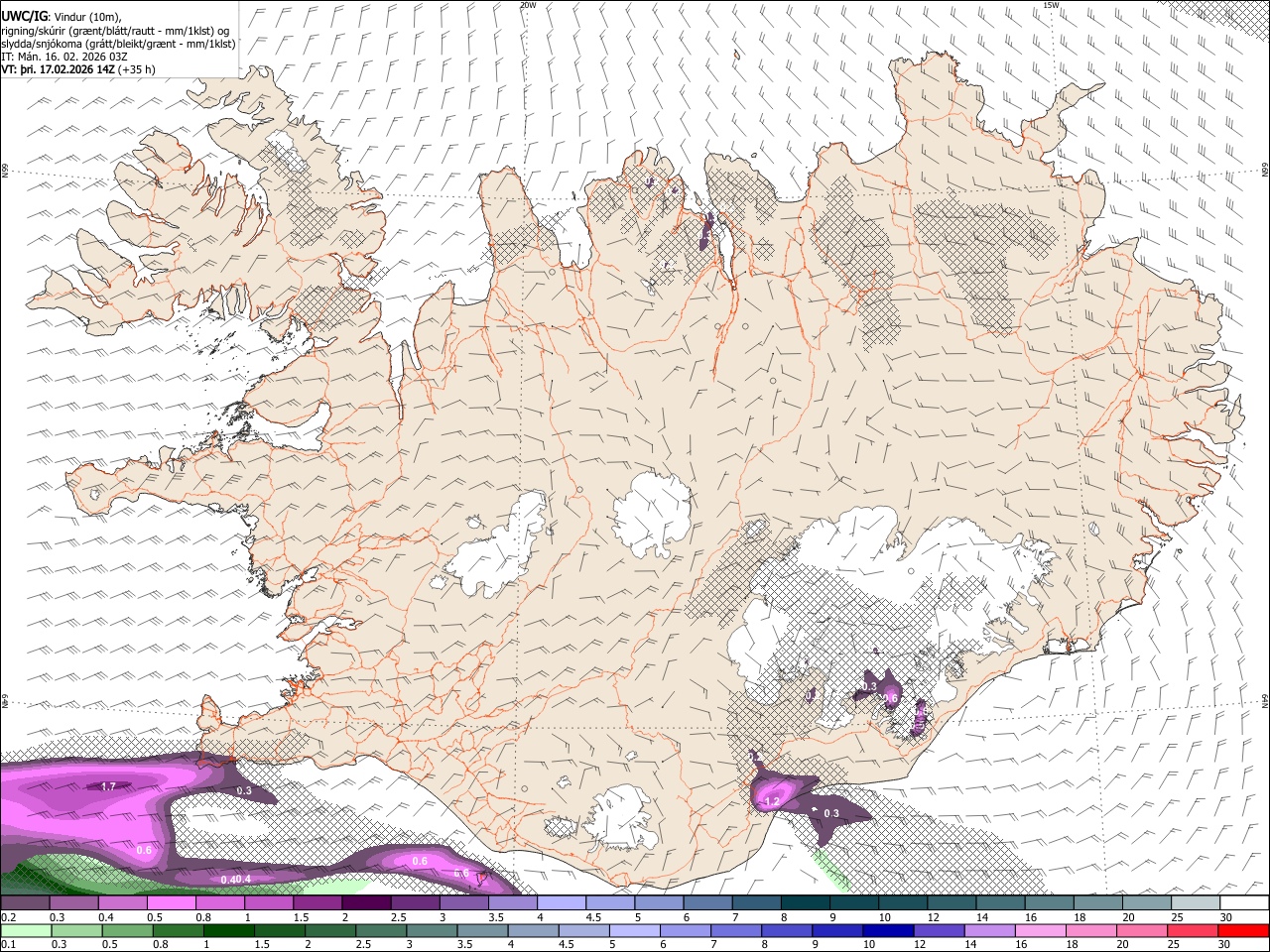
Task: Click the palest green lower-legend swatch starting at 0.1
Action: point(26,931)
